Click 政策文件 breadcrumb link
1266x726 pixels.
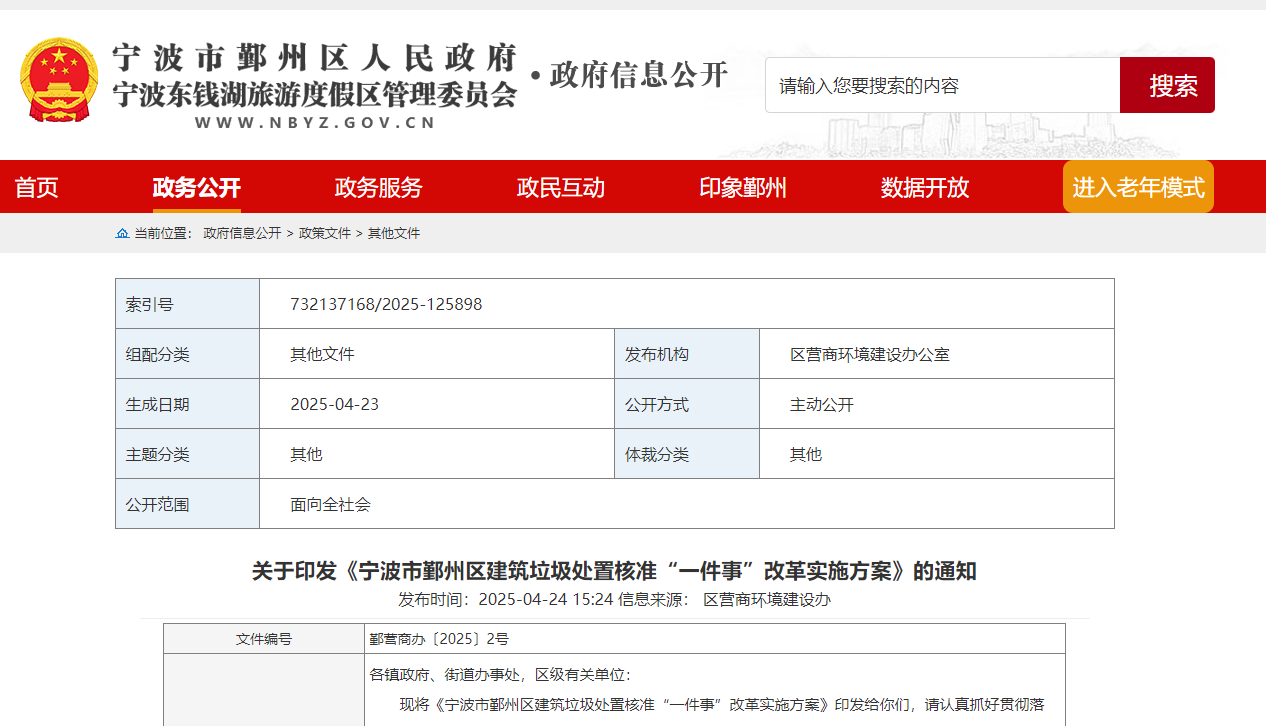(325, 234)
